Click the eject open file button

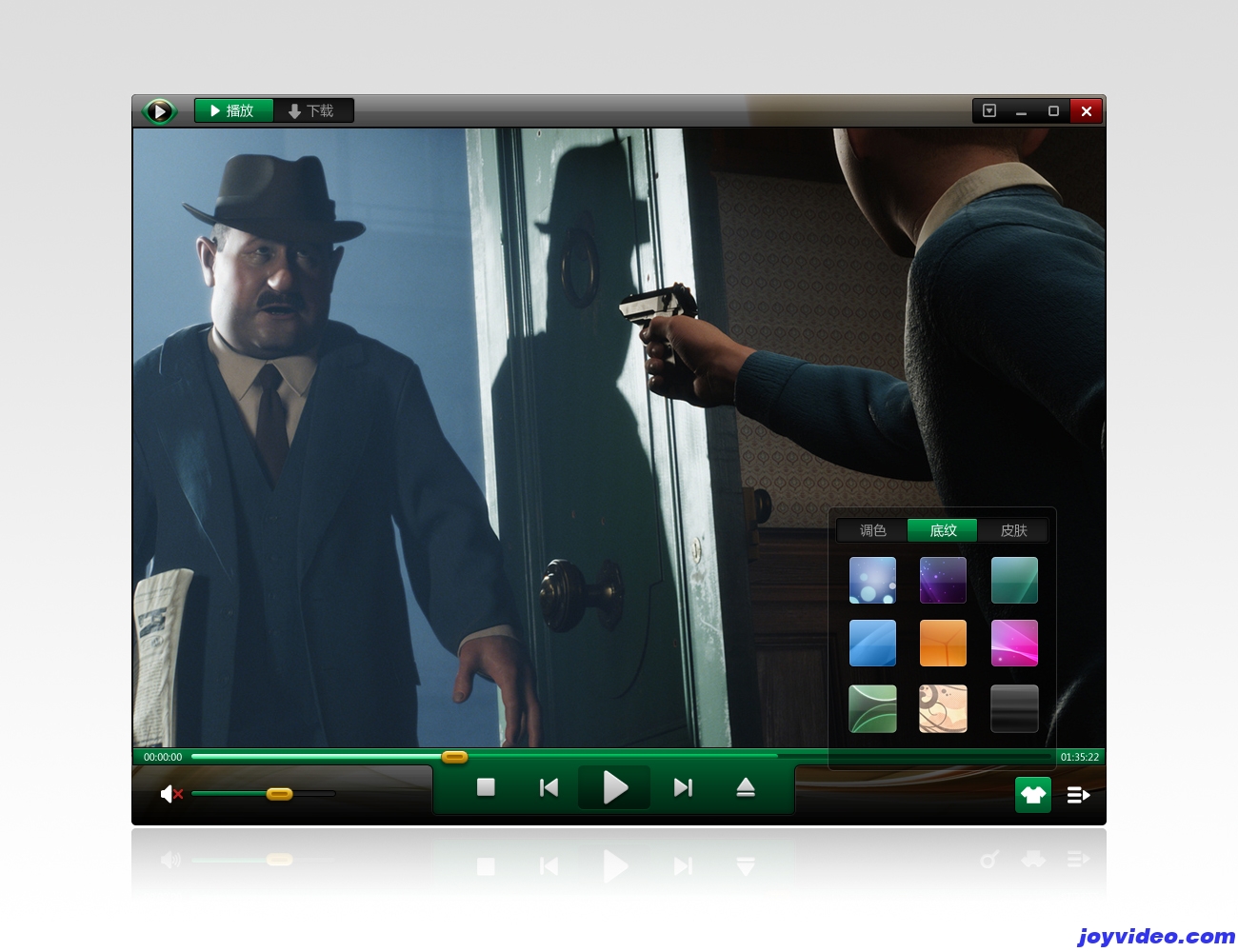tap(746, 787)
